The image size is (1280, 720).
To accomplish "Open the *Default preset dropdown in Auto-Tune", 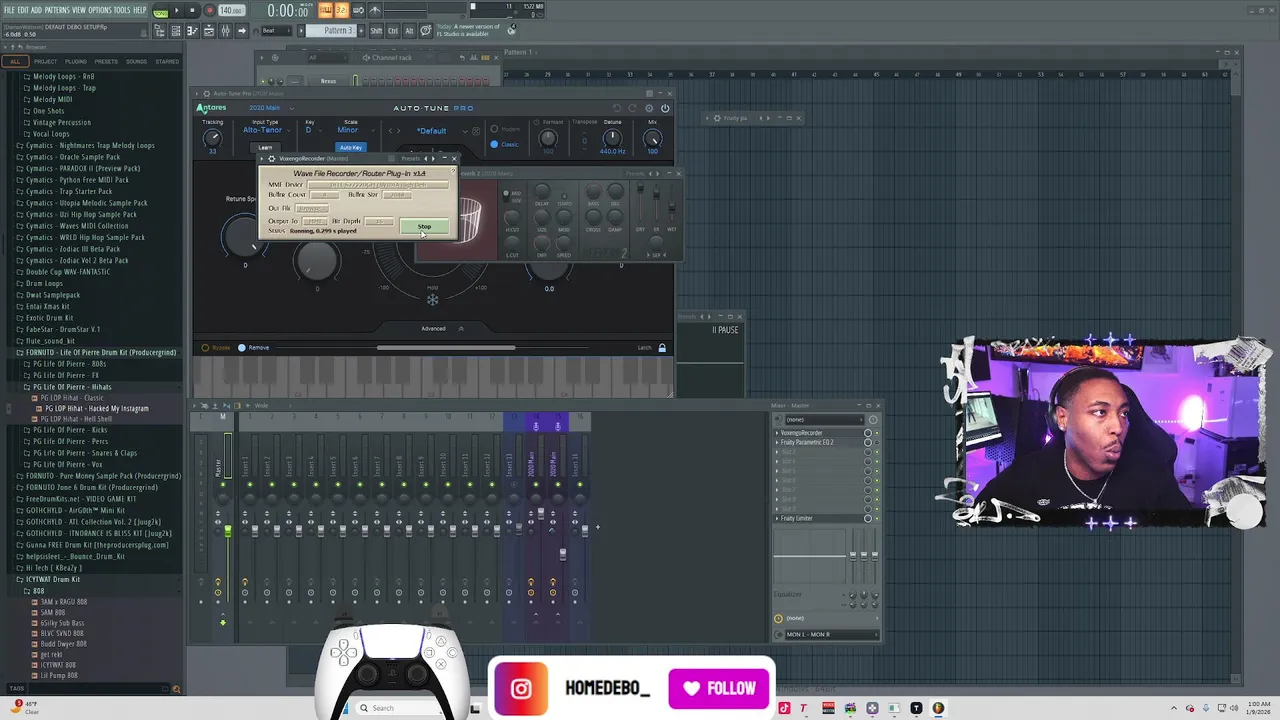I will tap(434, 131).
